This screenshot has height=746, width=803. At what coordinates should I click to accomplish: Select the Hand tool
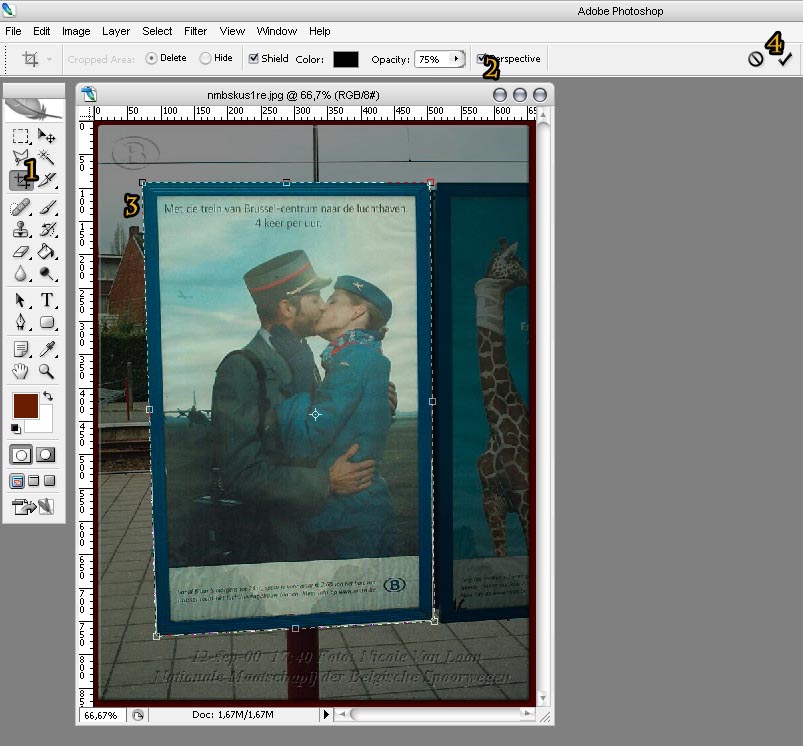coord(20,371)
